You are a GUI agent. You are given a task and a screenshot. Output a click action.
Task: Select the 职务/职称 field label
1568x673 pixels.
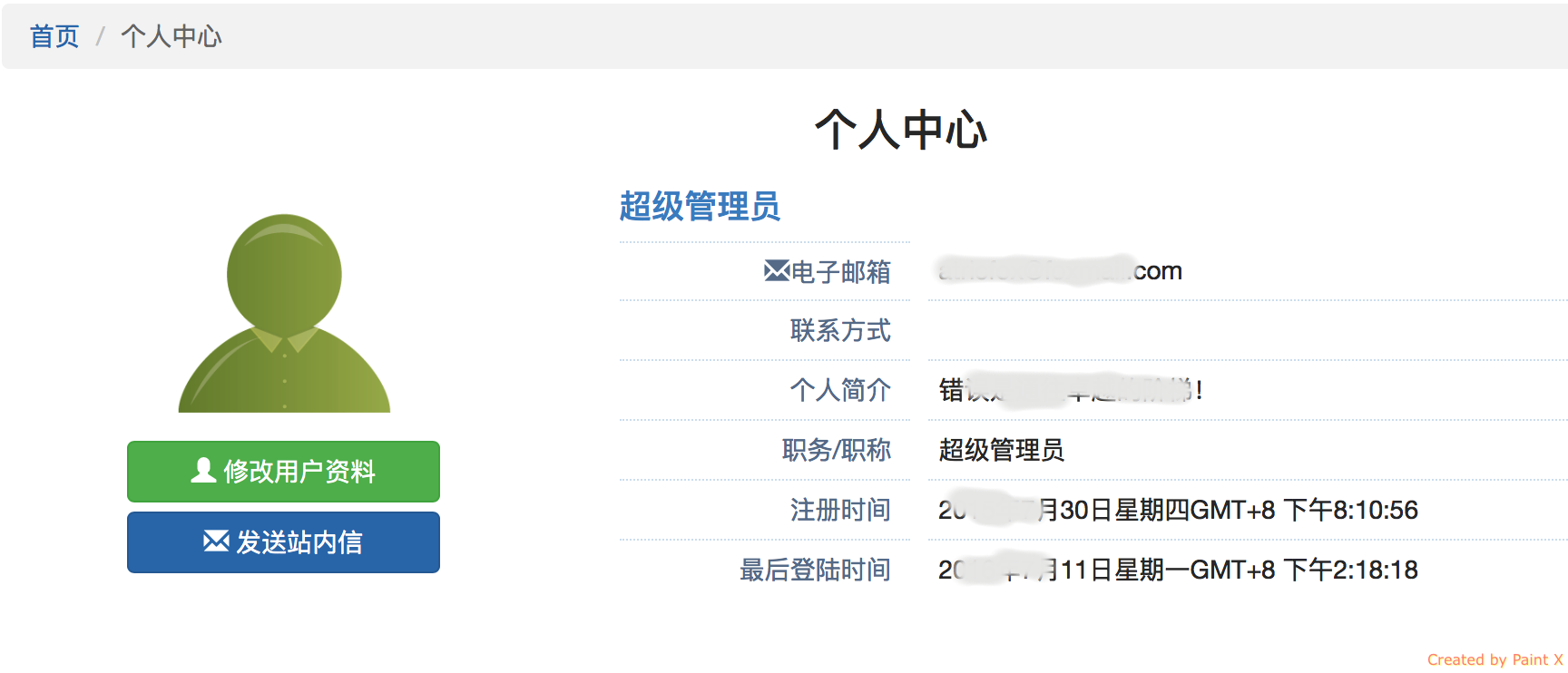click(837, 450)
